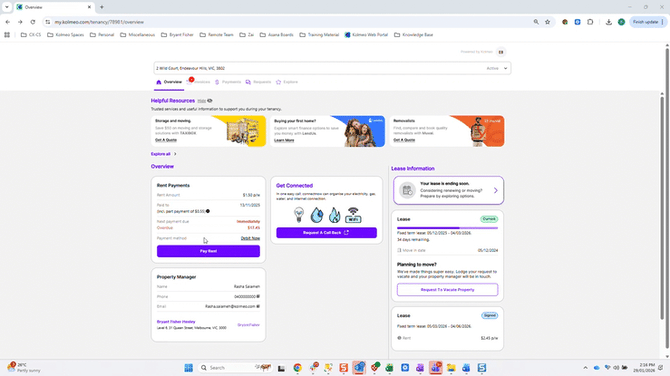Click the Pay Rent button

coord(209,251)
